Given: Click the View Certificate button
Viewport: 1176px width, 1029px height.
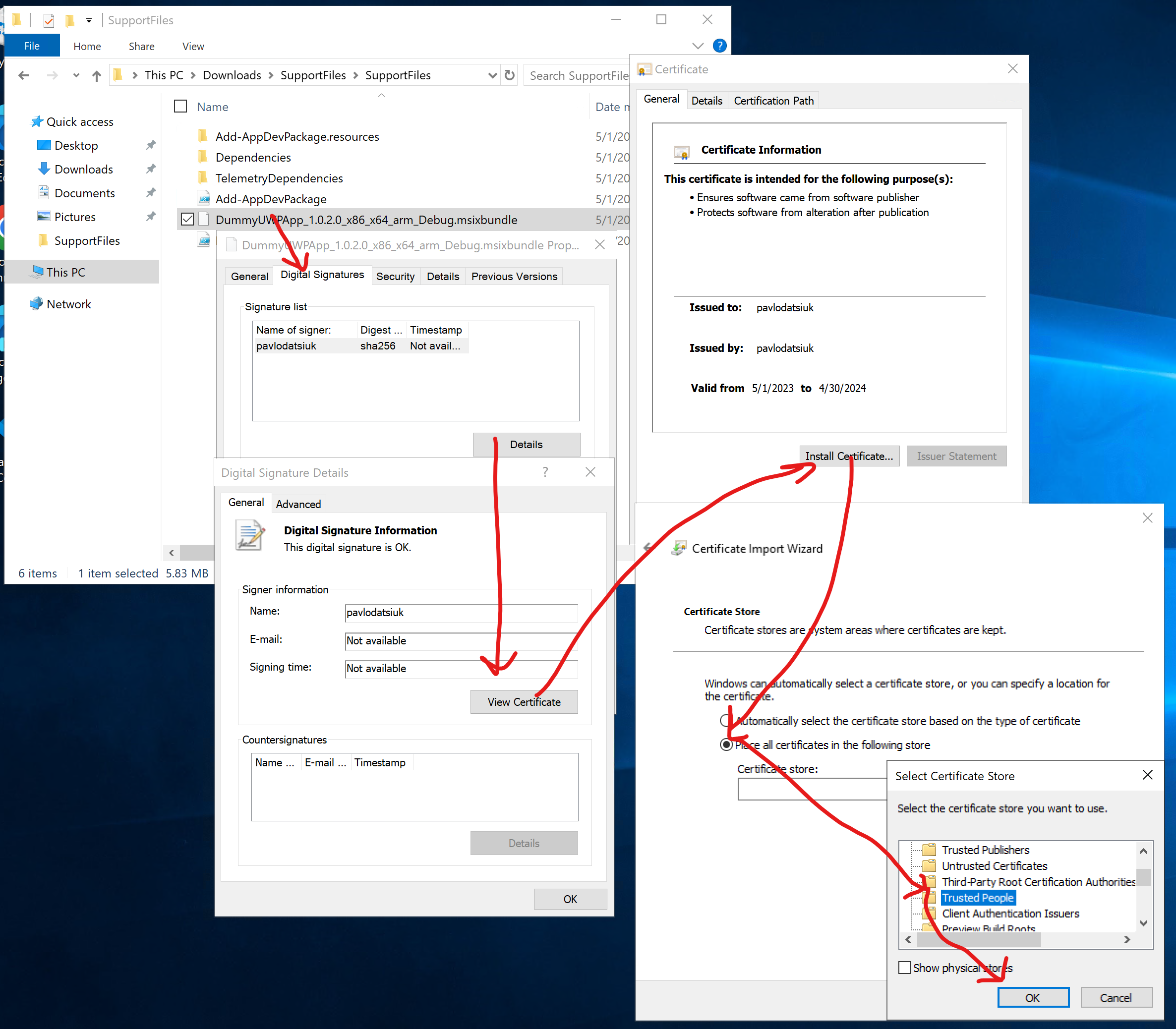Looking at the screenshot, I should (523, 702).
